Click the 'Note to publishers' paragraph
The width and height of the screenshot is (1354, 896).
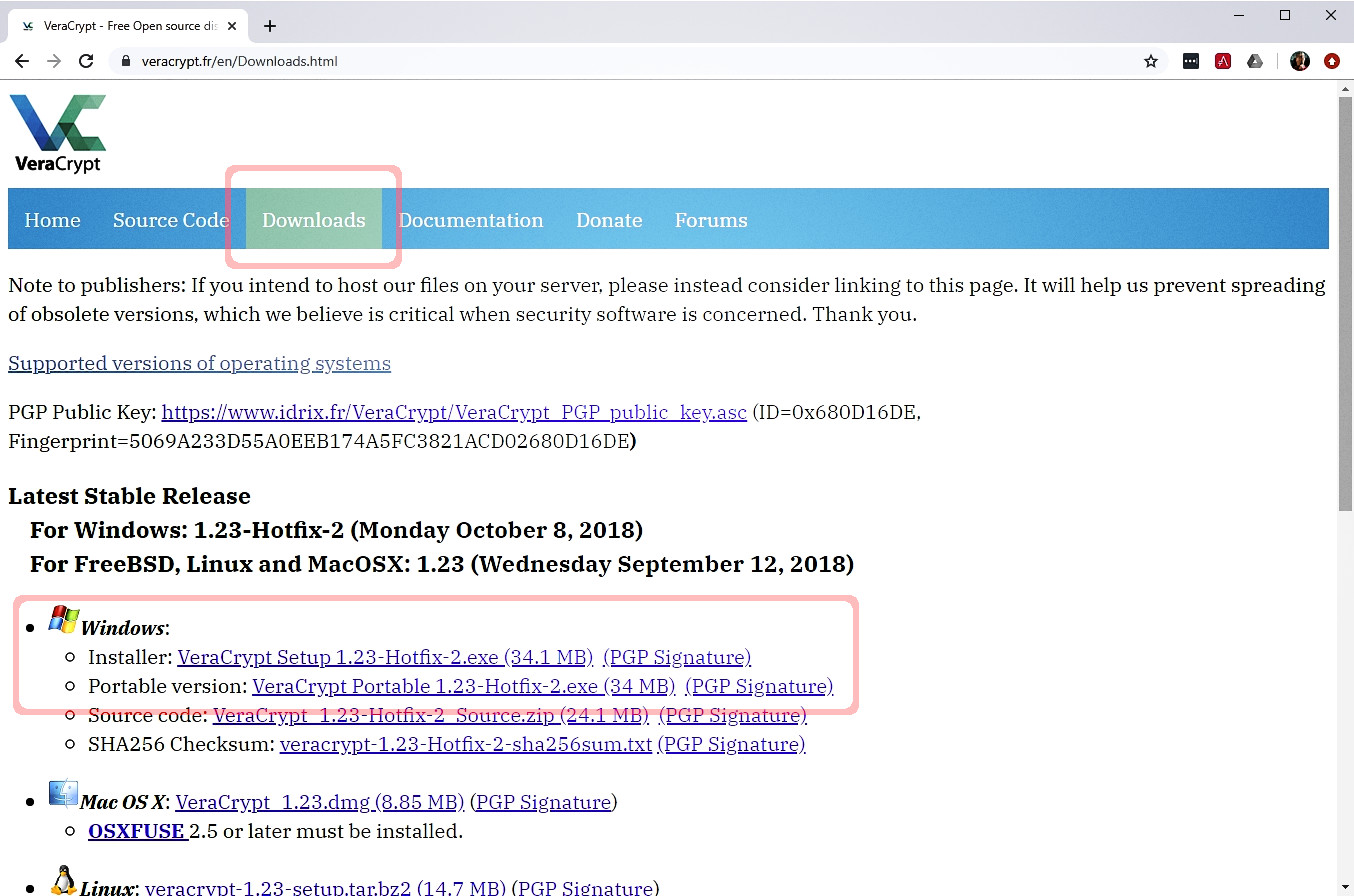[x=667, y=300]
